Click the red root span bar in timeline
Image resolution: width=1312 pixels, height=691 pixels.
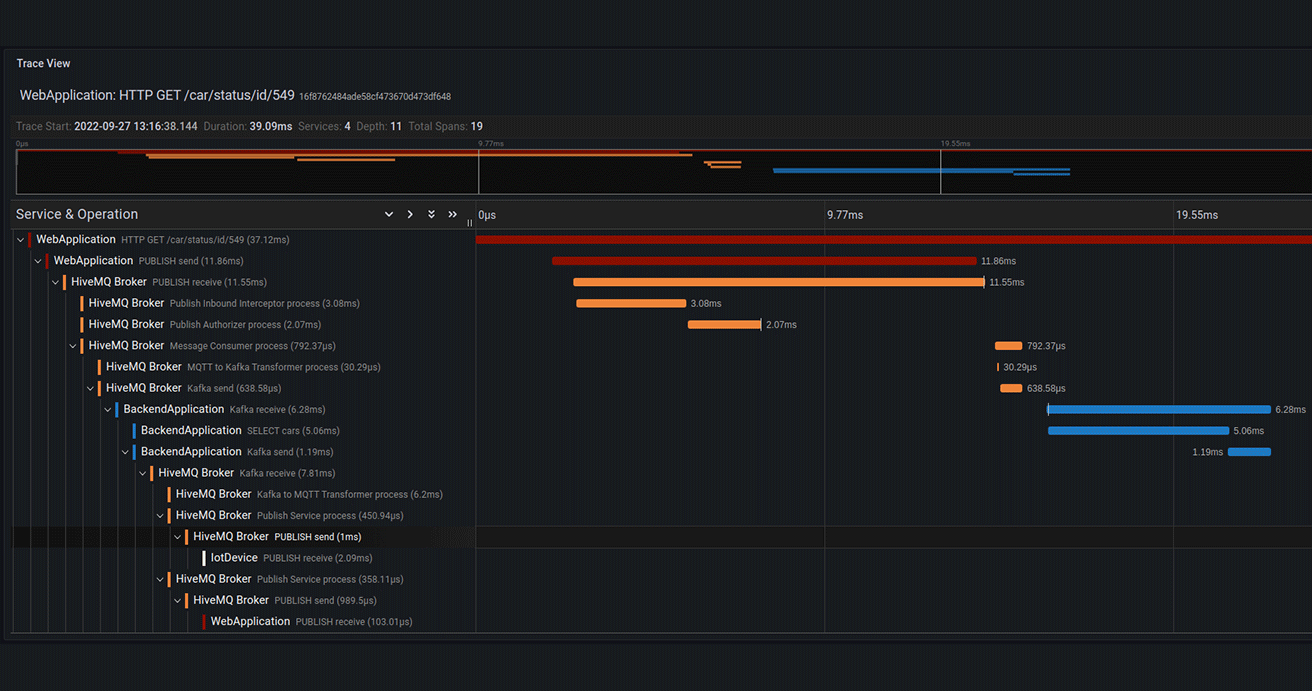(893, 240)
